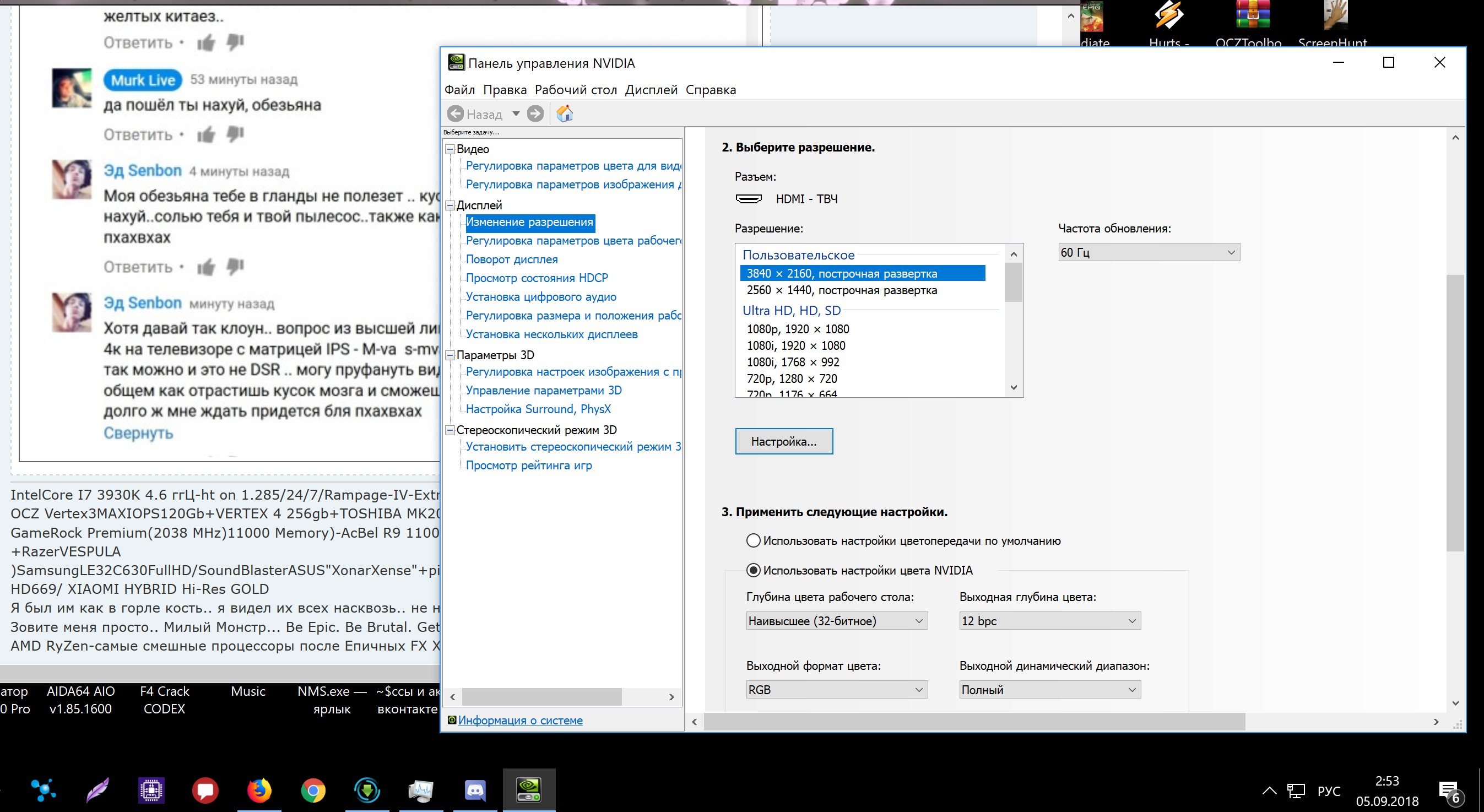Open Firefox from the taskbar

click(259, 790)
